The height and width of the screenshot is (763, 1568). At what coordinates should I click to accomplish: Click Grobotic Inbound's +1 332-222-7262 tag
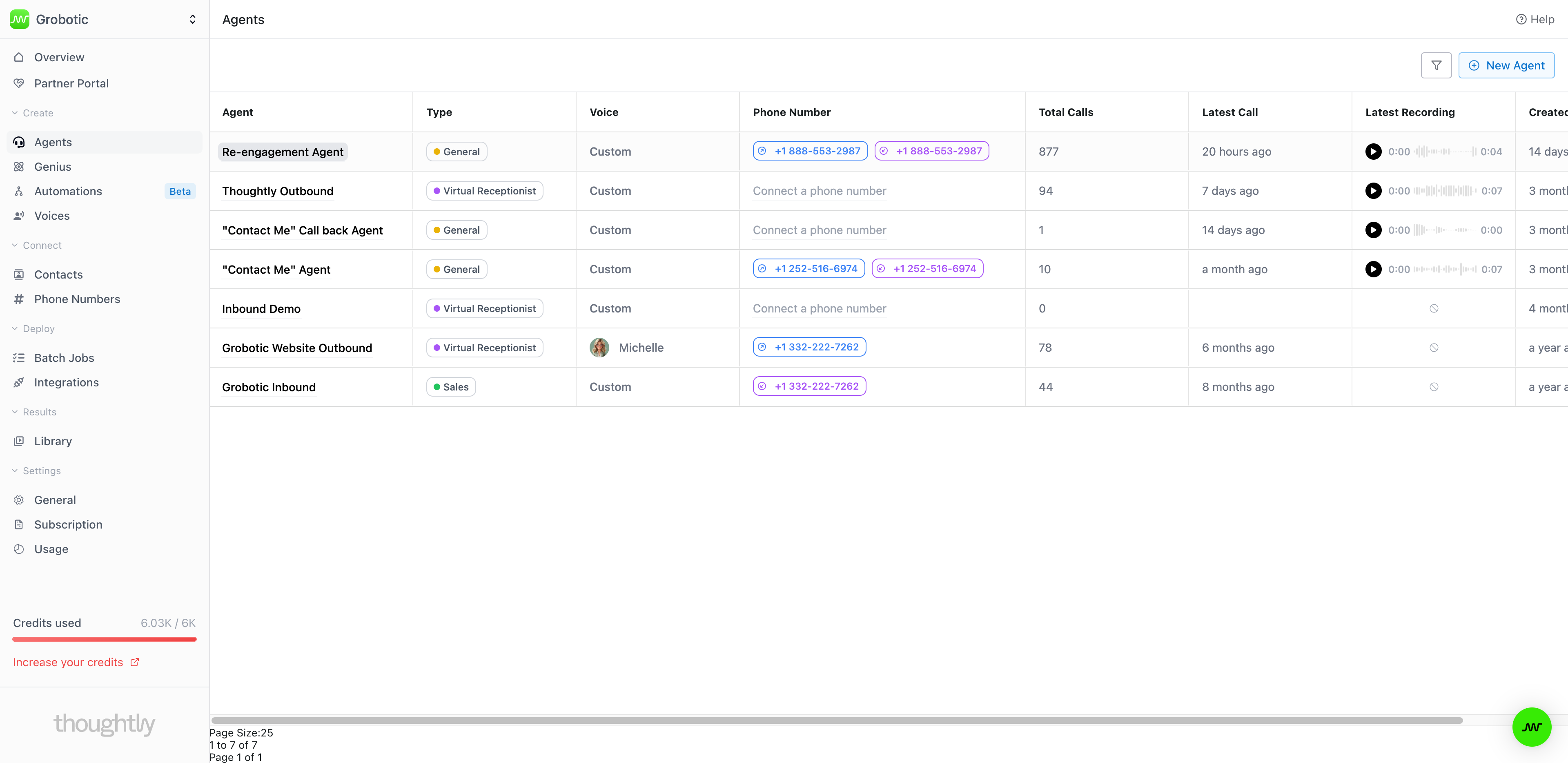pos(810,386)
